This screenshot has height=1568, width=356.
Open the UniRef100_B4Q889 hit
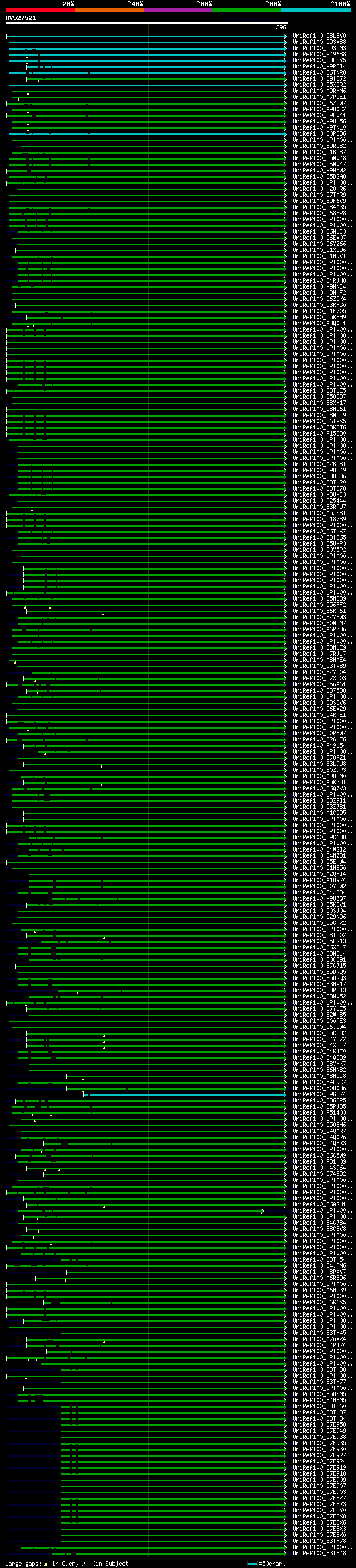319,1057
